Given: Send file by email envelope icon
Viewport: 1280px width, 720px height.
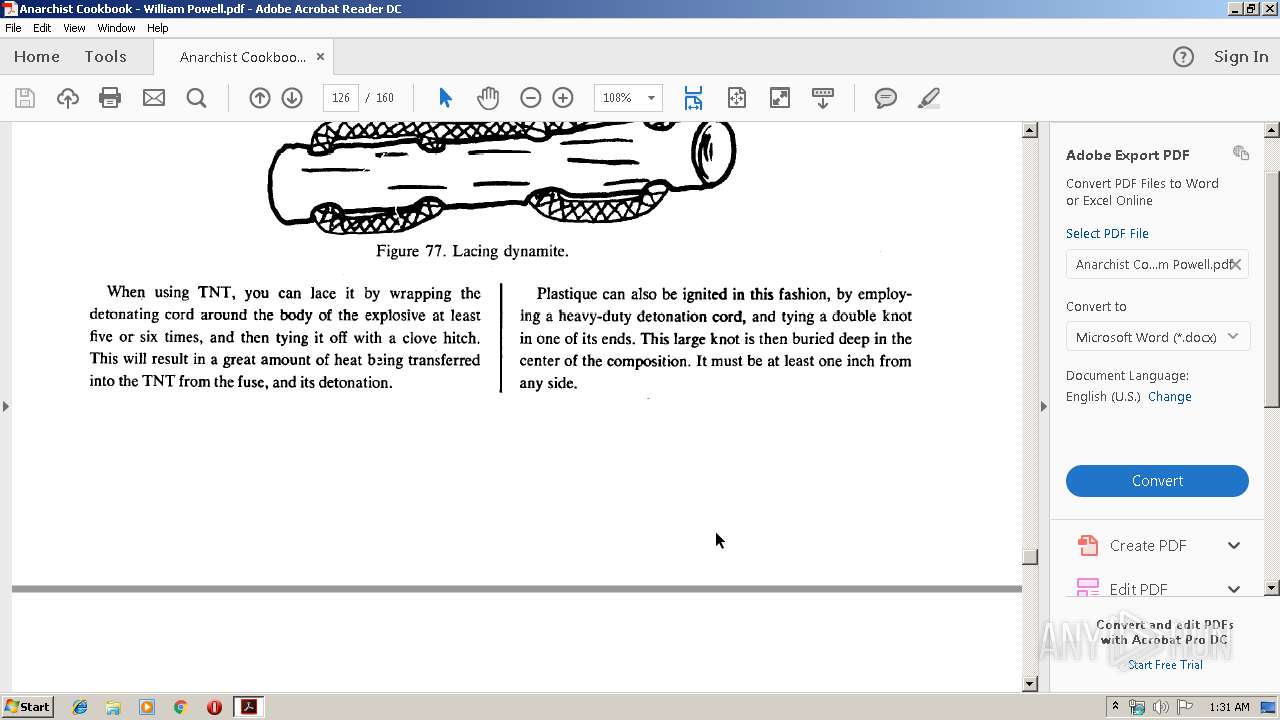Looking at the screenshot, I should 154,98.
